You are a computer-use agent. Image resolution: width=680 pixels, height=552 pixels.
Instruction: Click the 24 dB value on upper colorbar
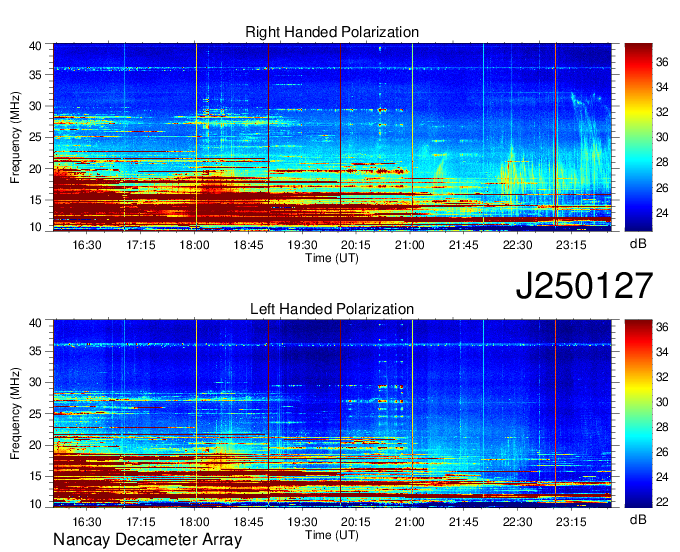point(662,213)
